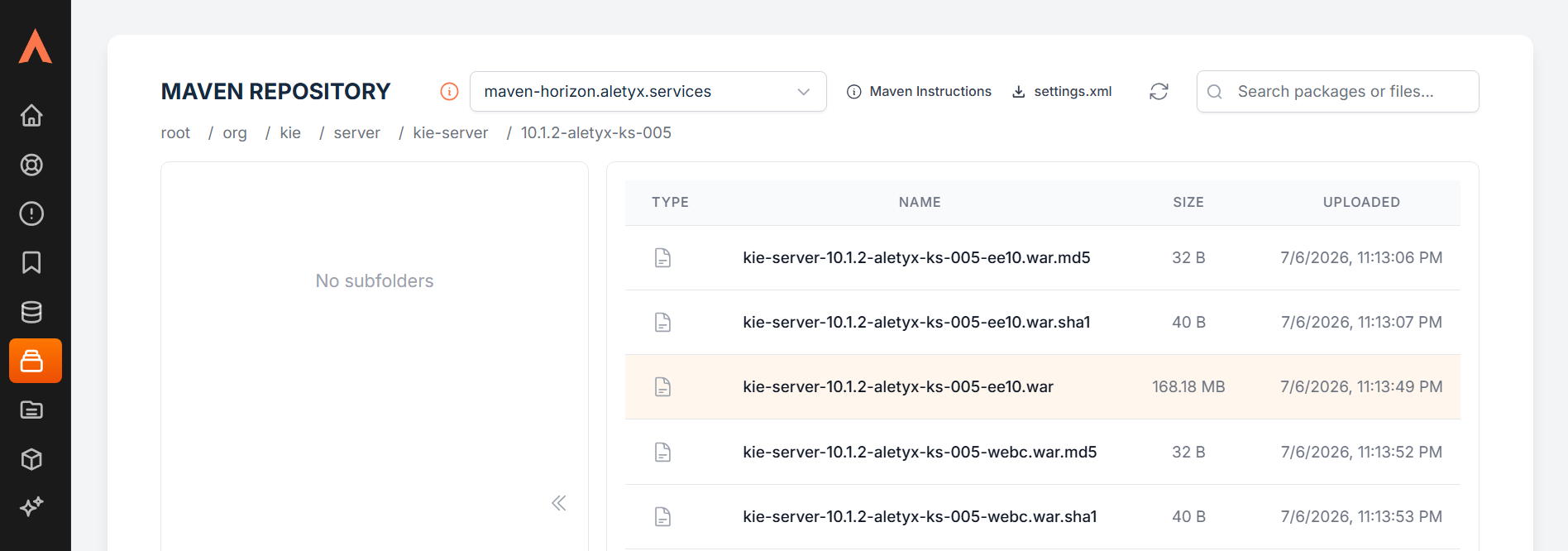Select file kie-server-10.1.2-aletyx-ks-005-webc.war.sha1
Viewport: 1568px width, 551px height.
click(x=920, y=516)
